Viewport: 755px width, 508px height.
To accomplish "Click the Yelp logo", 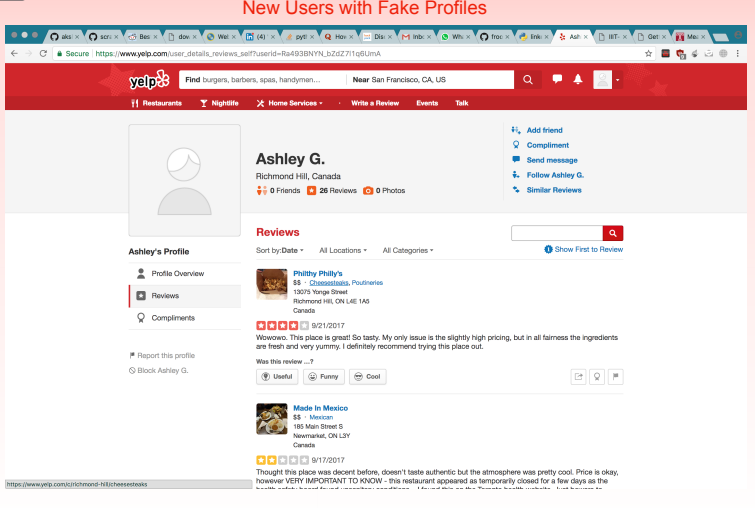I will (x=149, y=80).
